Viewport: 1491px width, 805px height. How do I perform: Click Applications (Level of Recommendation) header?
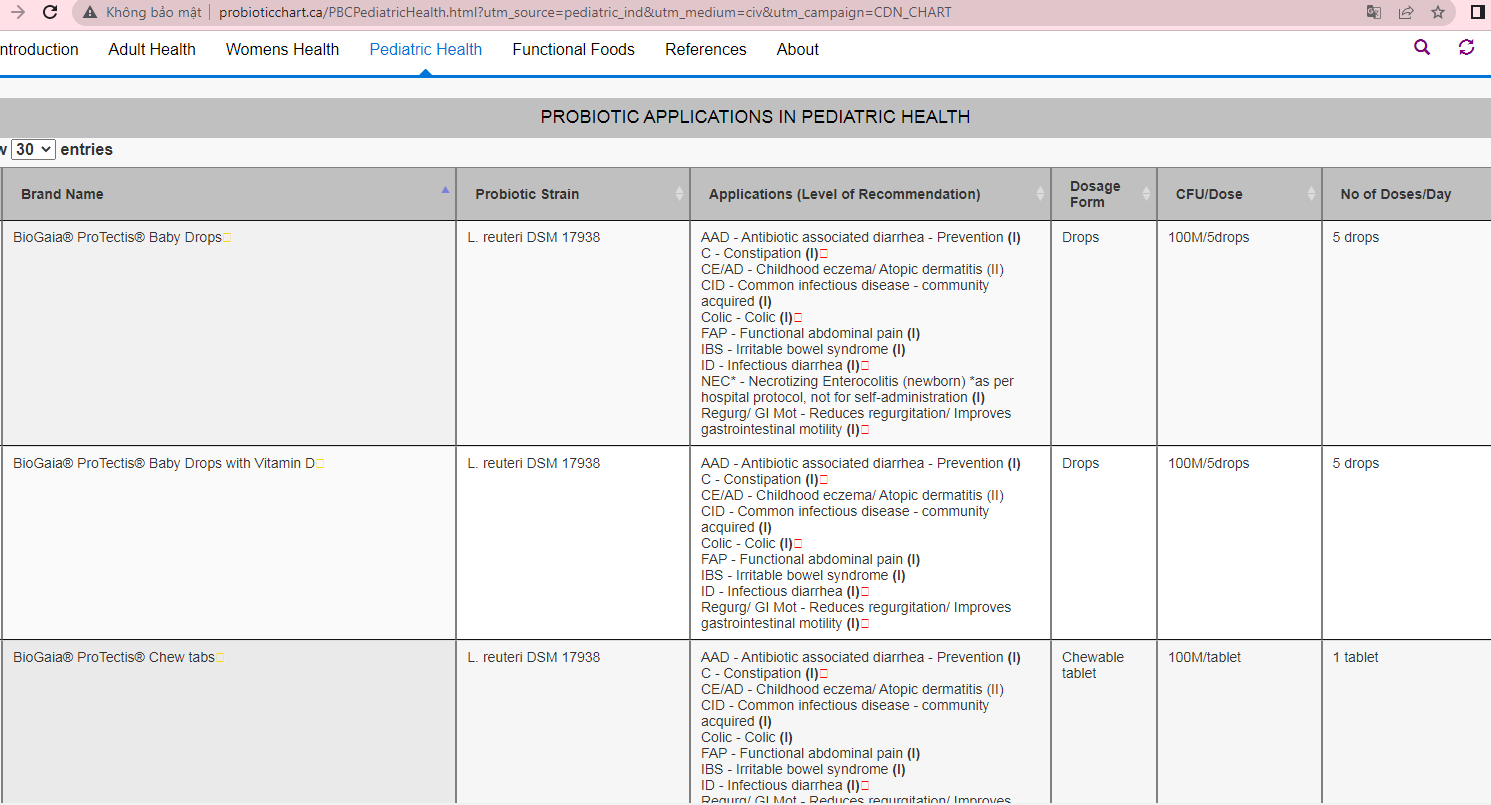[870, 194]
